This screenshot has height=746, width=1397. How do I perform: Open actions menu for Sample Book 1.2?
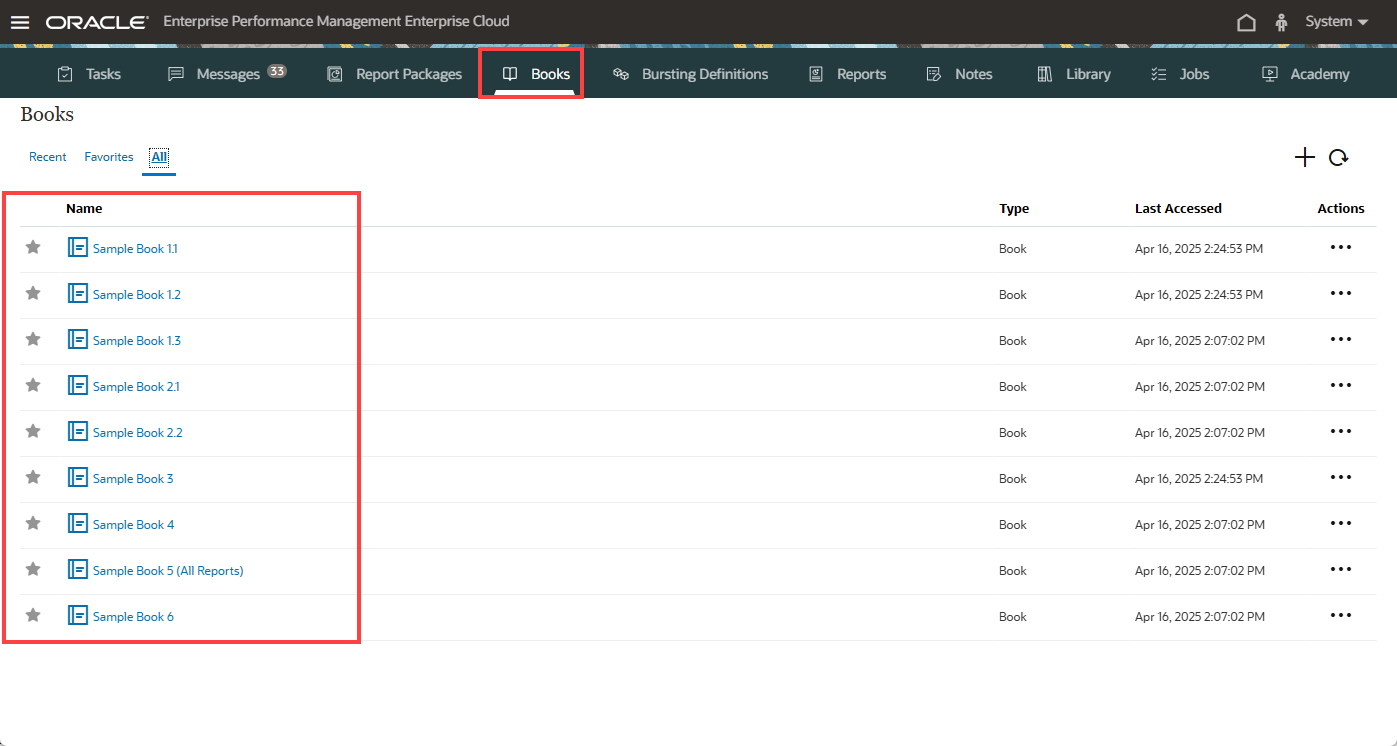click(x=1341, y=294)
